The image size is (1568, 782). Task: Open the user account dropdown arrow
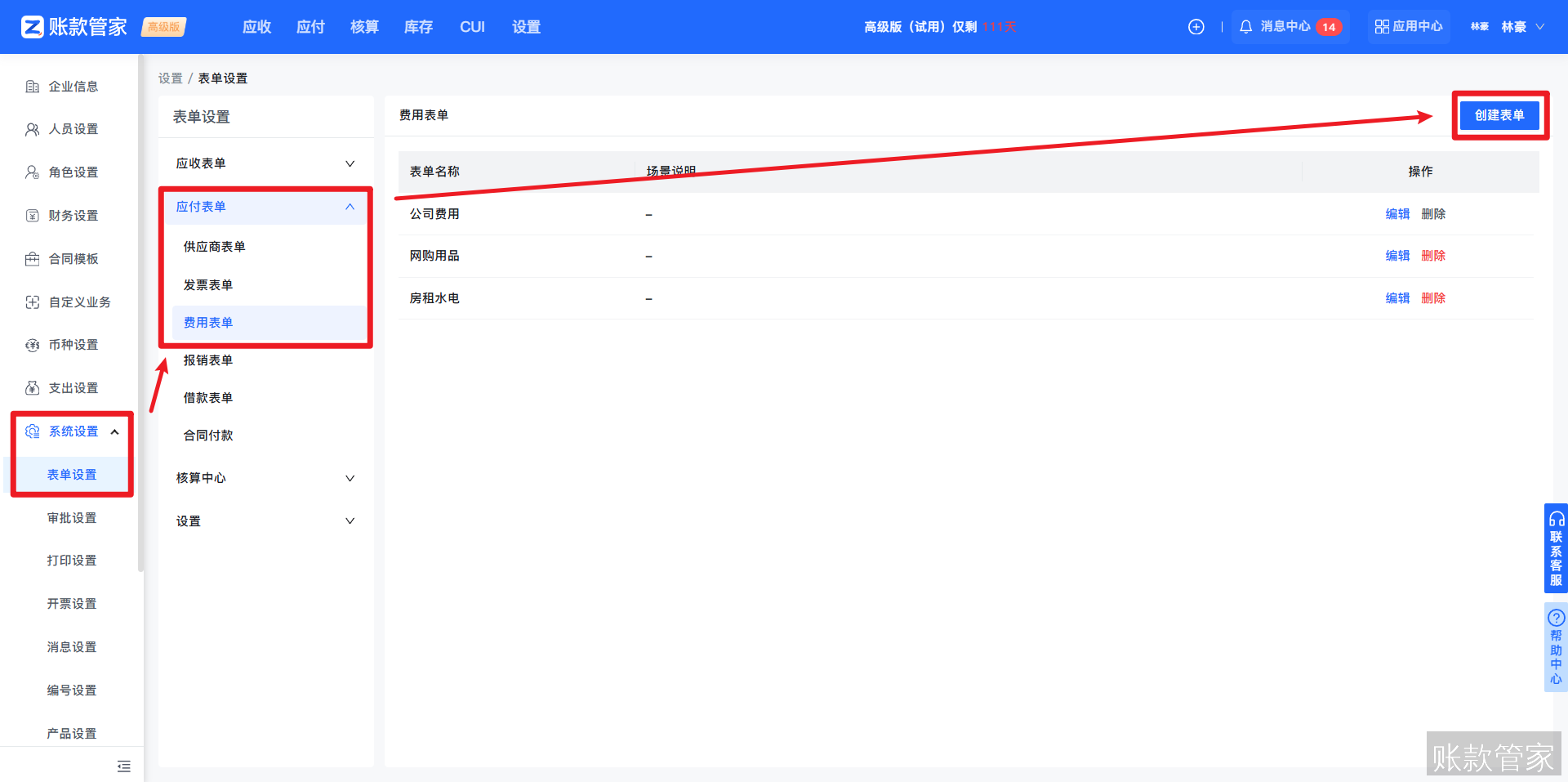tap(1540, 27)
